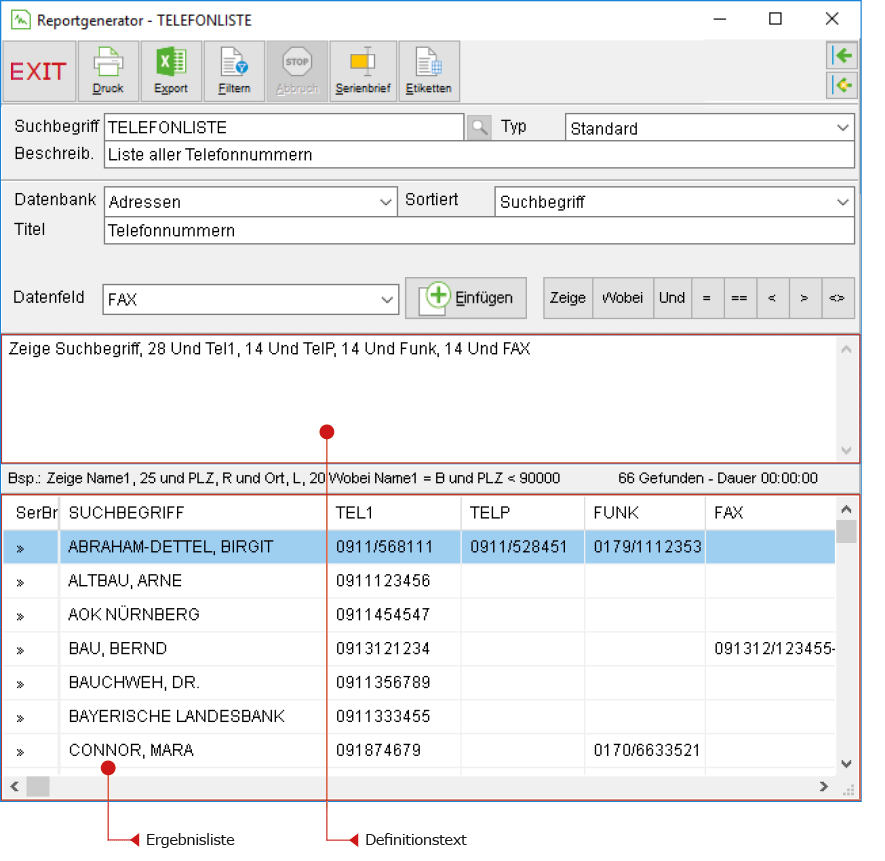Insert the greater-than operator
The width and height of the screenshot is (885, 861).
tap(805, 298)
